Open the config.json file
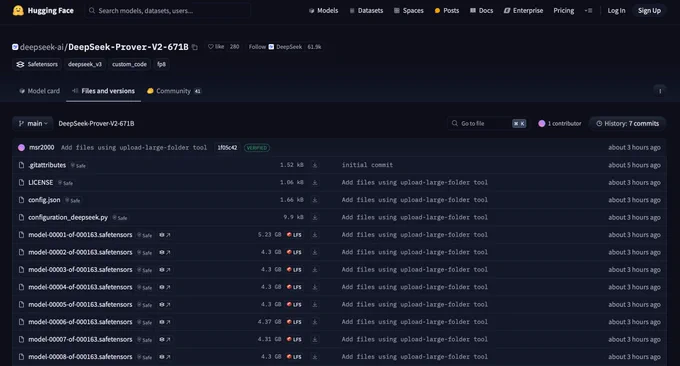 coord(44,200)
